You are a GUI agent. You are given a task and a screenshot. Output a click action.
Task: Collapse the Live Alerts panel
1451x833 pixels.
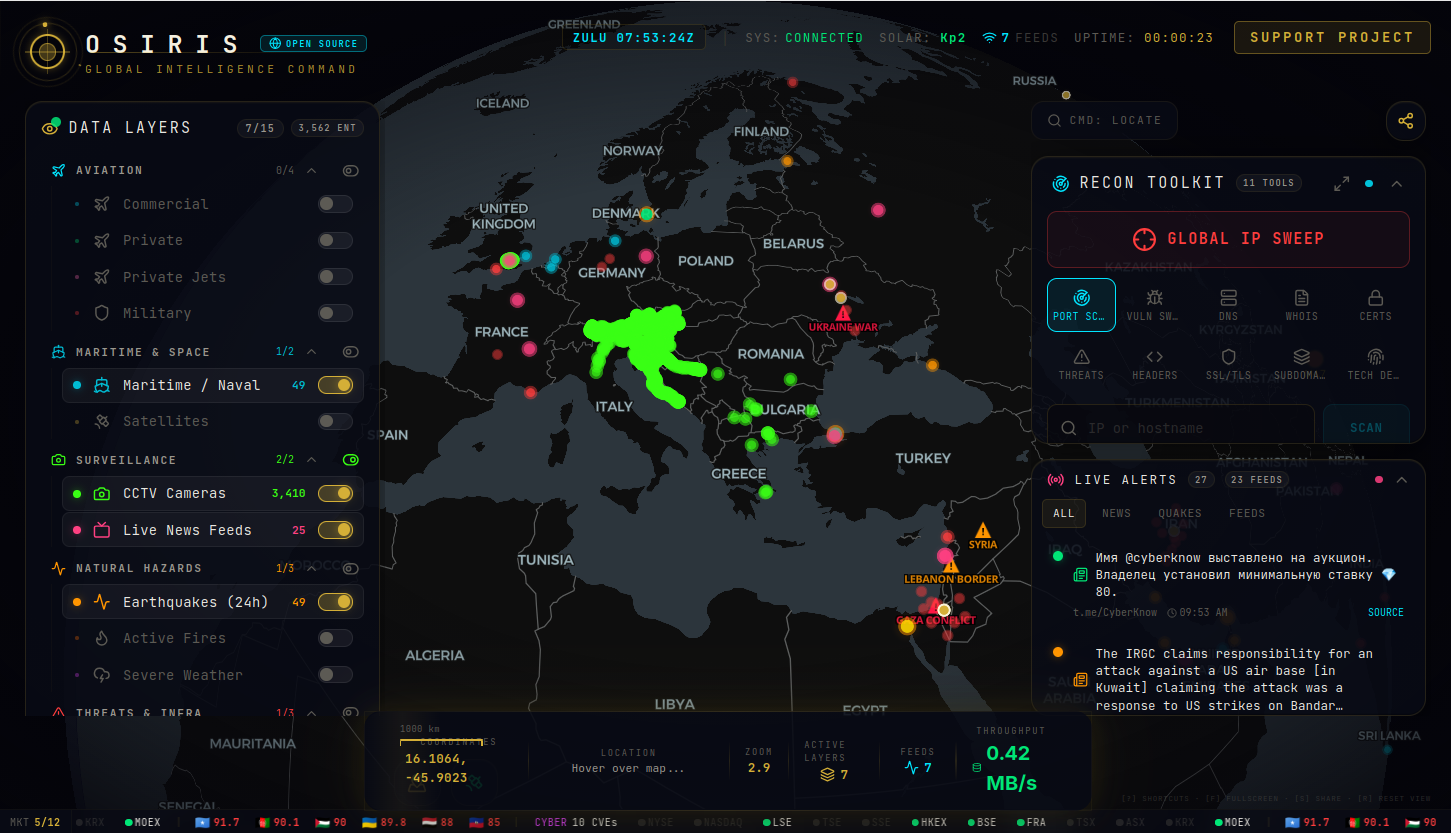[x=1401, y=480]
